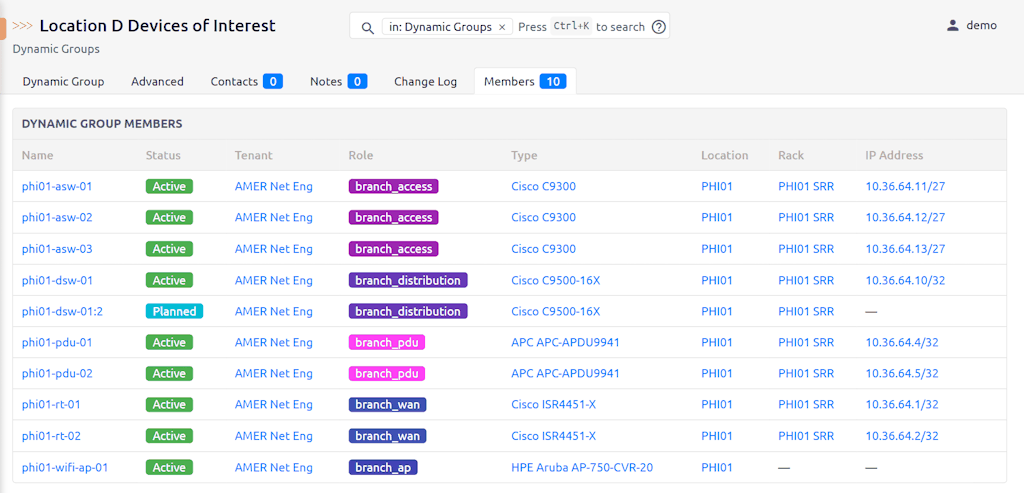View the Change Log tab

click(x=425, y=81)
